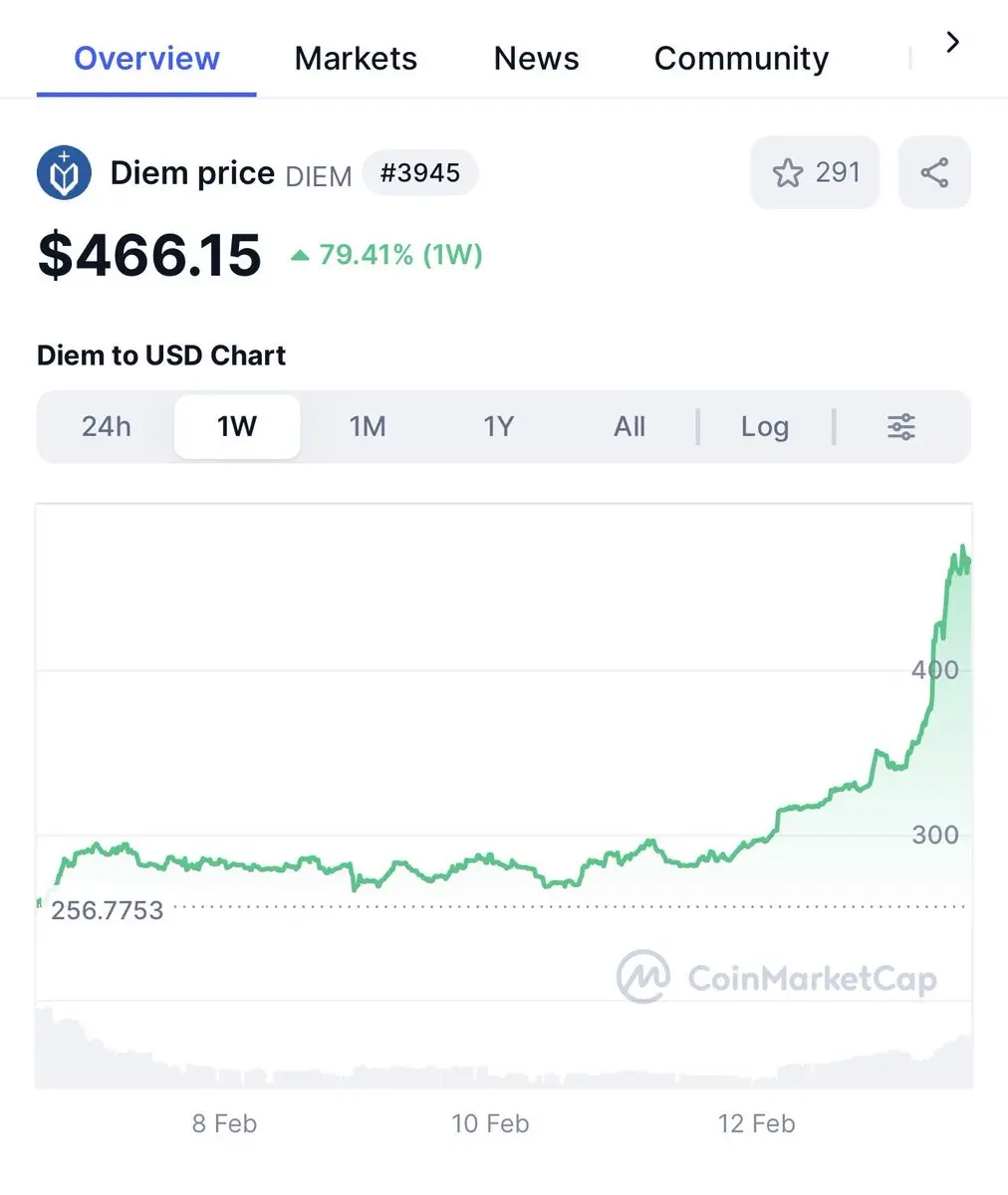This screenshot has width=1008, height=1195.
Task: Click the #3945 rank badge
Action: pos(420,173)
